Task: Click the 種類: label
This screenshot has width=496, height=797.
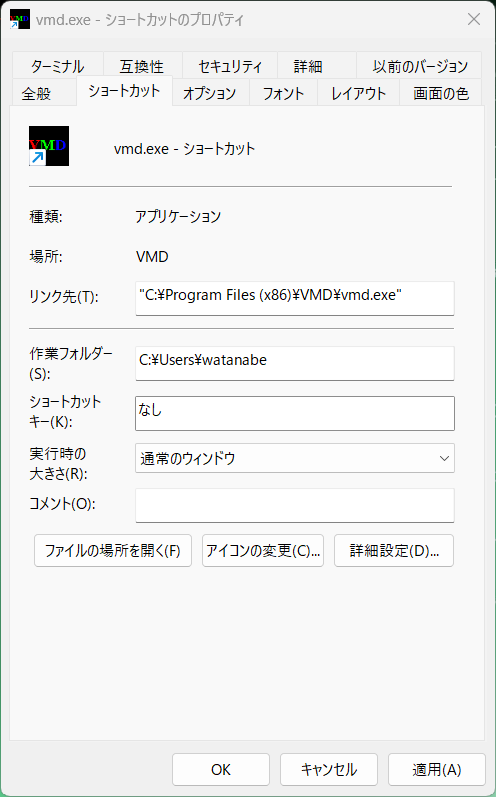Action: point(46,217)
